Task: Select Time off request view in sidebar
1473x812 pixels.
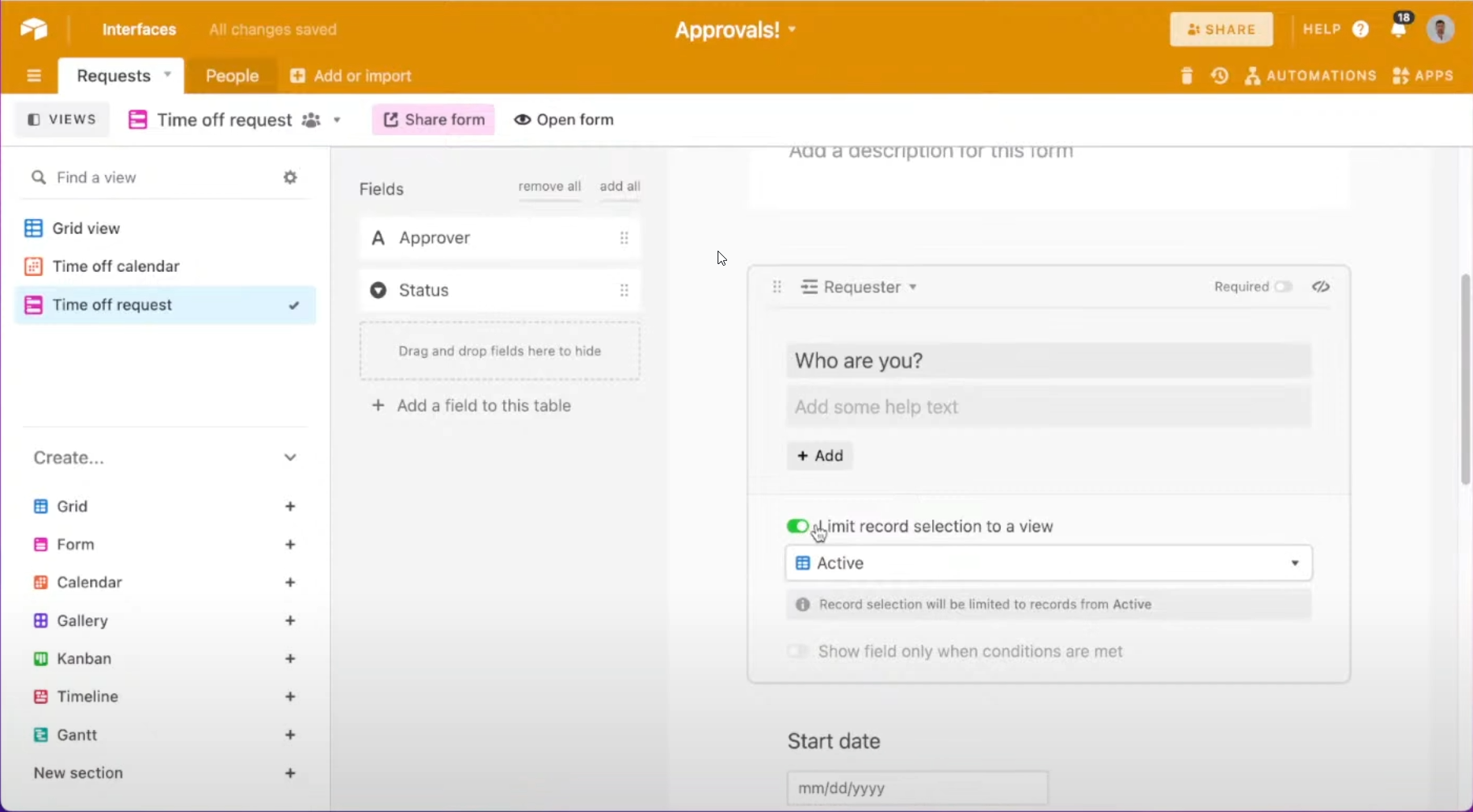Action: 165,305
